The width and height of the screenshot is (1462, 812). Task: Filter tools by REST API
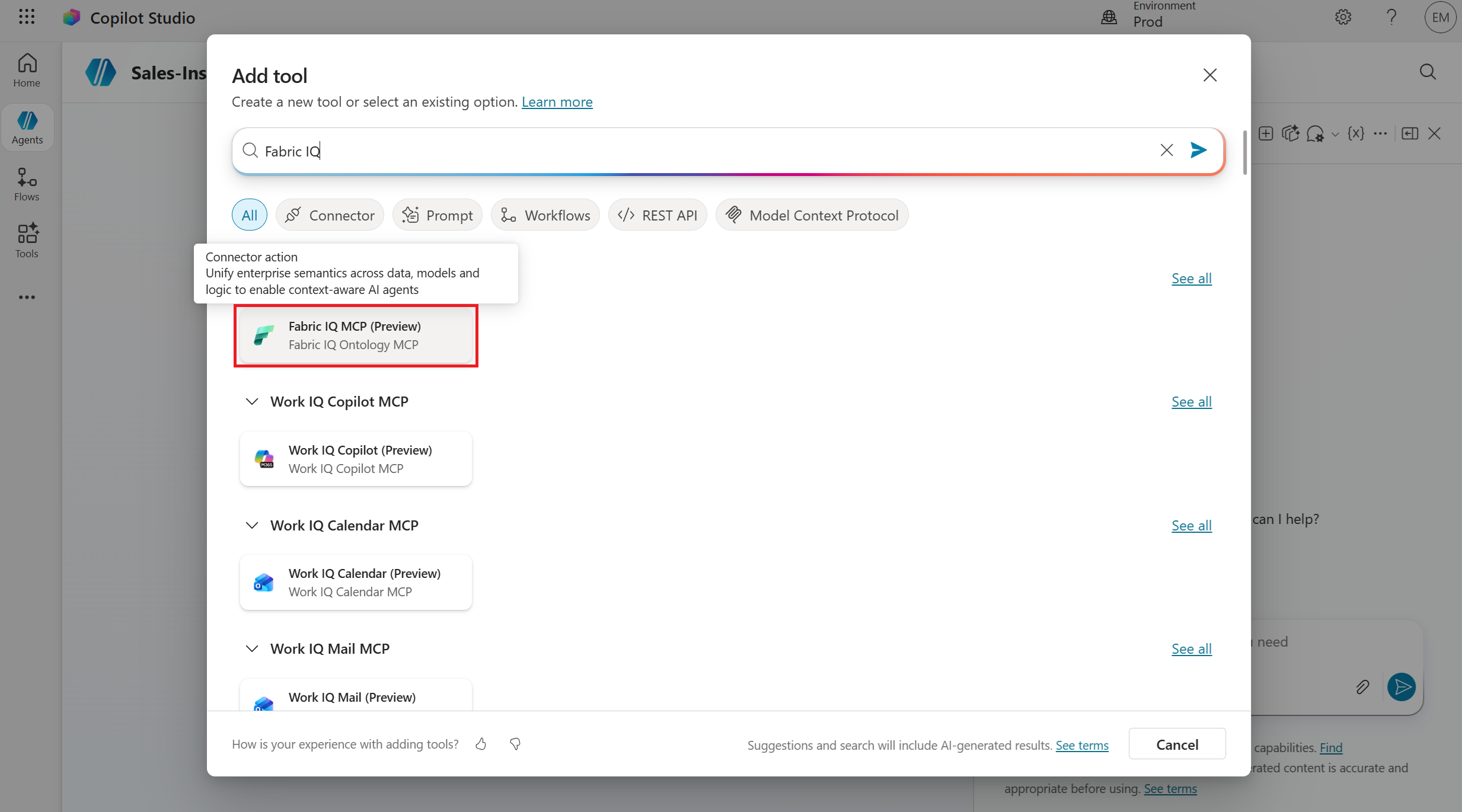coord(657,215)
